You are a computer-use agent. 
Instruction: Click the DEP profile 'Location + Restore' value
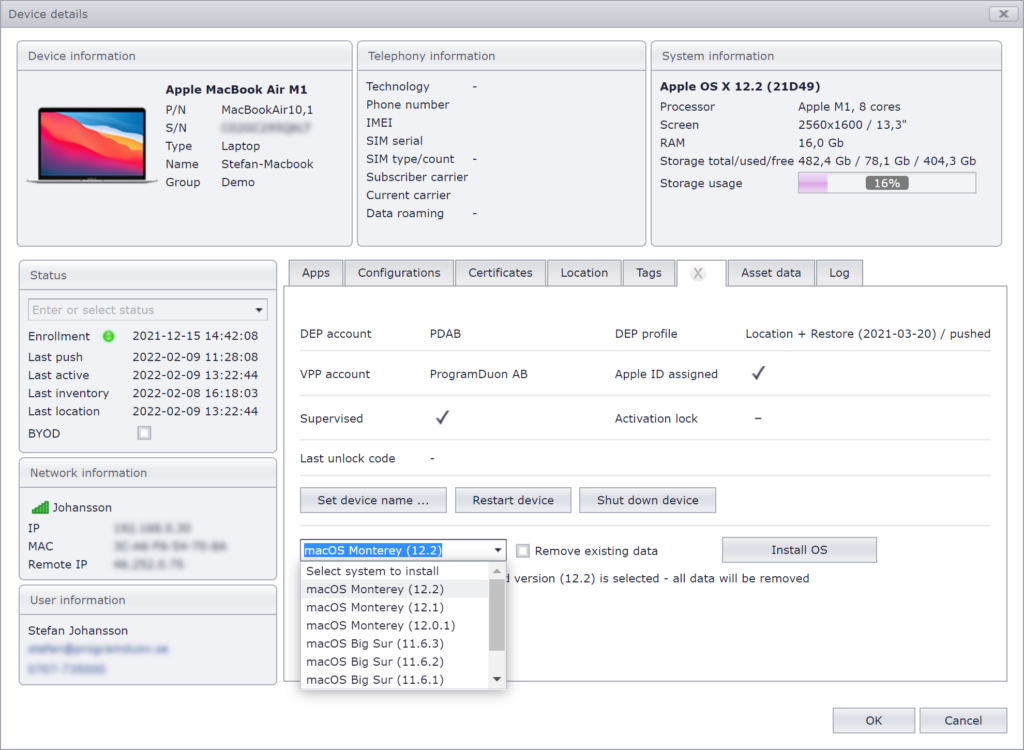tap(868, 334)
